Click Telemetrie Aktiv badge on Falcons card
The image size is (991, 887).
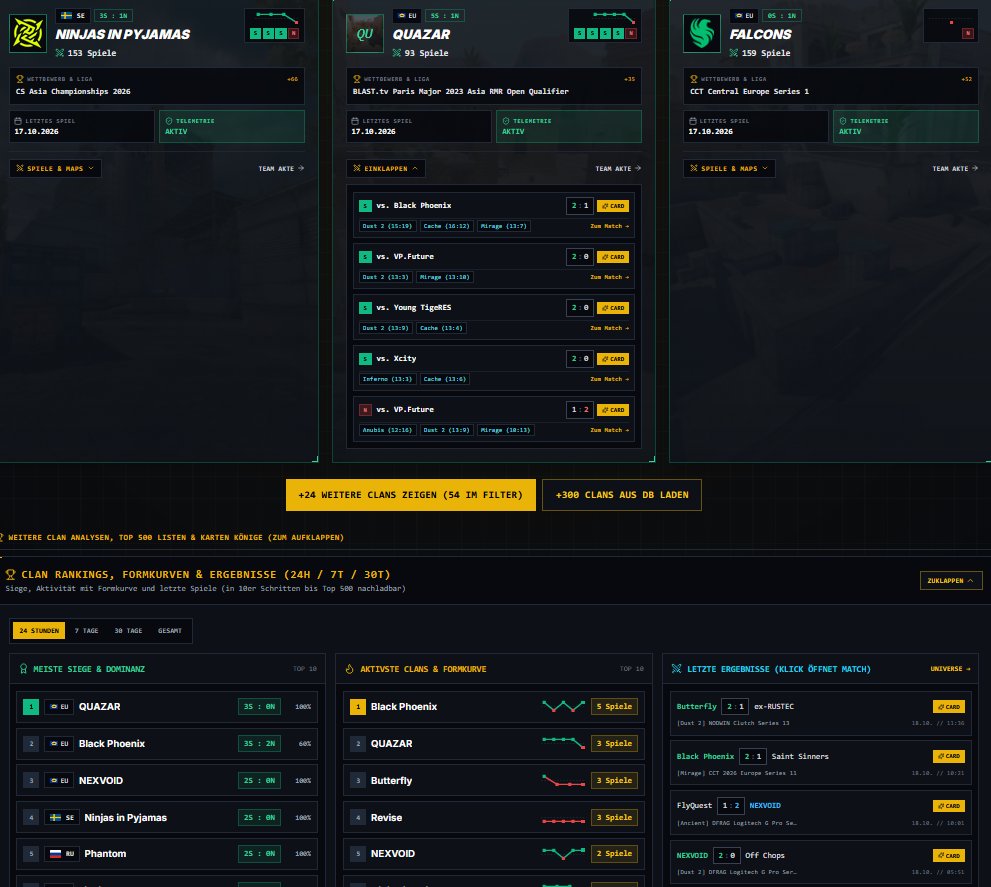[x=906, y=126]
